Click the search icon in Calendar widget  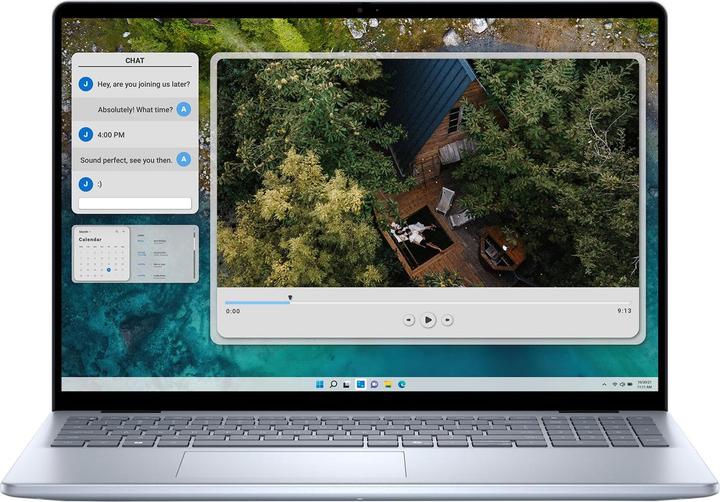tap(116, 231)
